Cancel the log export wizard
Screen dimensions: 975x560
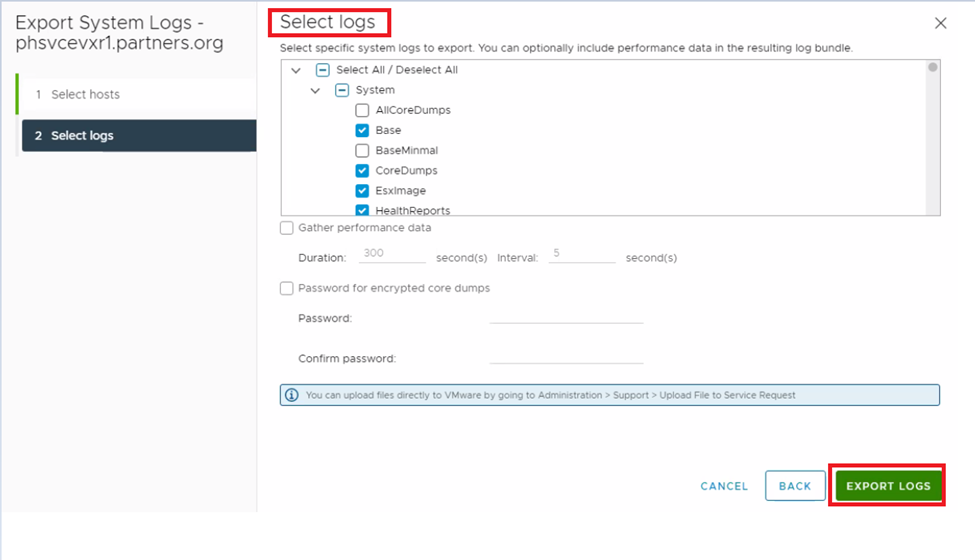(724, 486)
